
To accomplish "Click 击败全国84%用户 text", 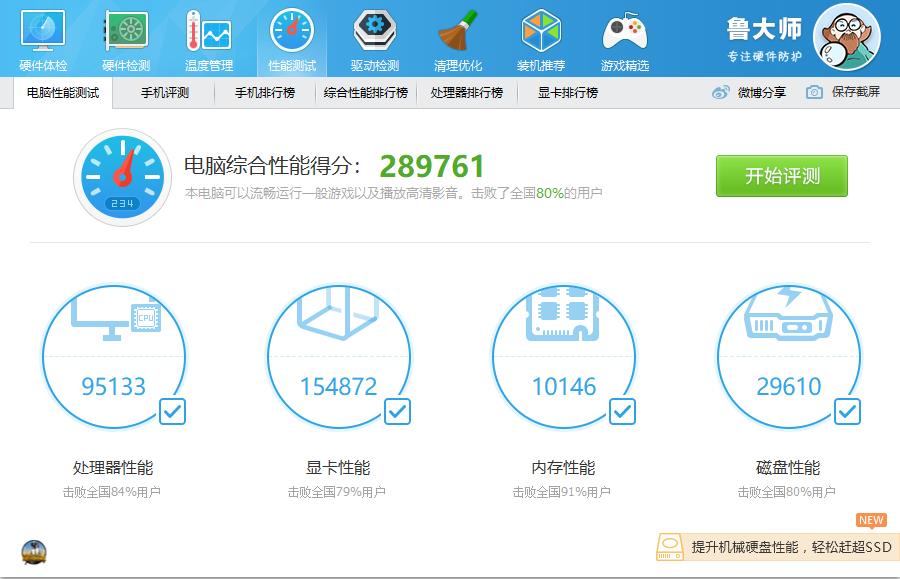I will point(111,492).
